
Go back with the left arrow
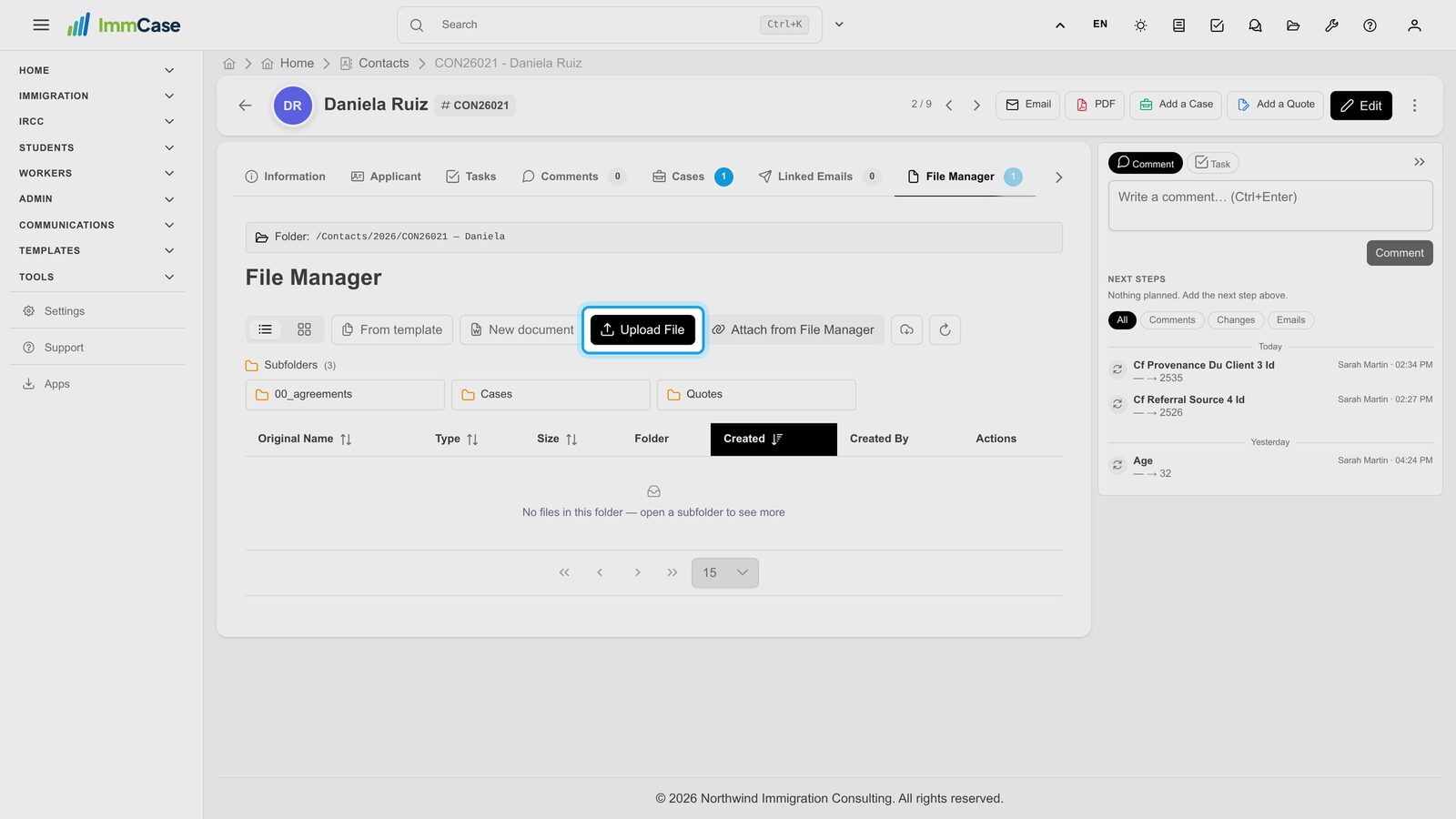pos(245,106)
